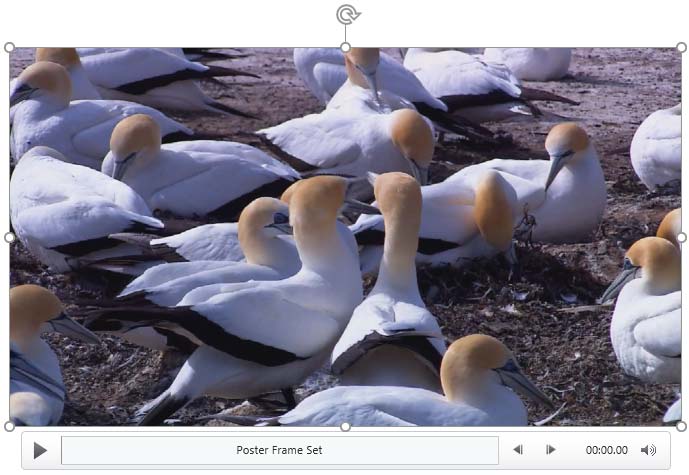Click the left end of the video timeline
Screen dimensions: 689x475
point(66,450)
